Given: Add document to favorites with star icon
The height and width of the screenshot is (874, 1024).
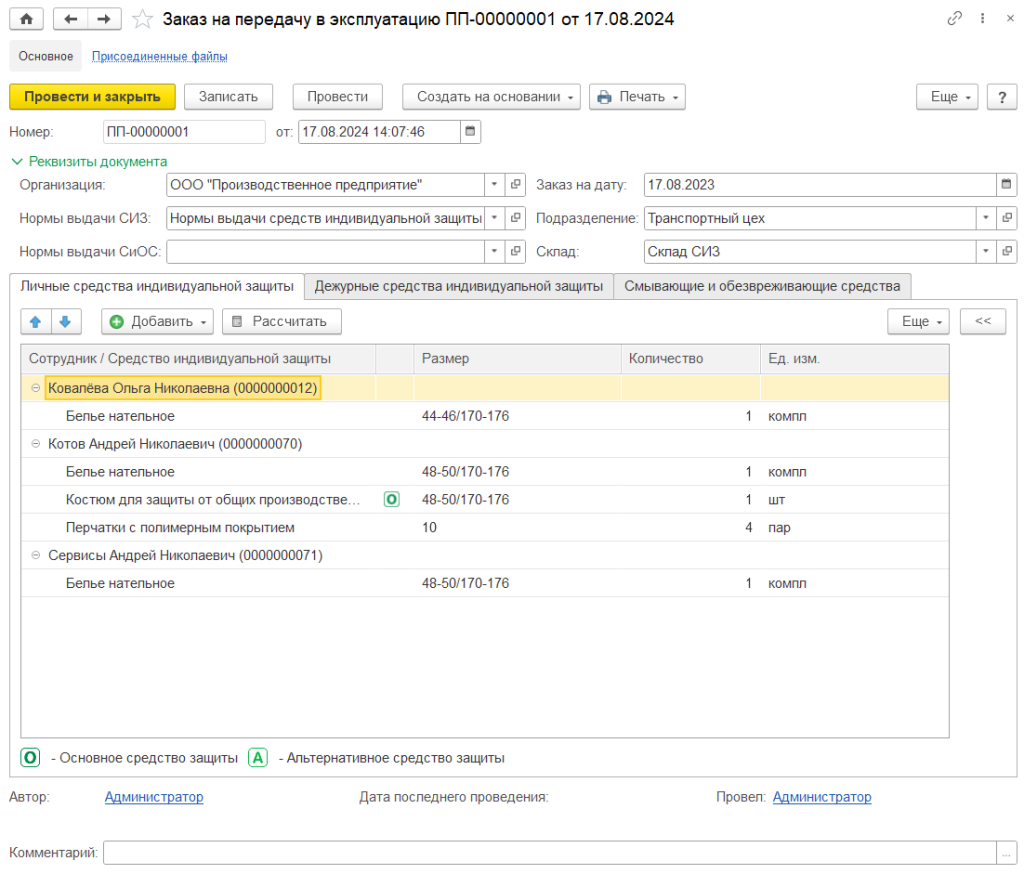Looking at the screenshot, I should point(143,19).
